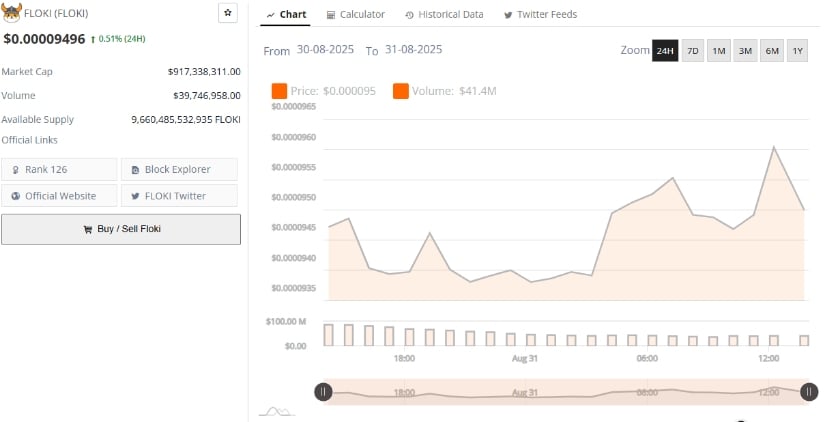Select the 1M zoom range

[719, 51]
